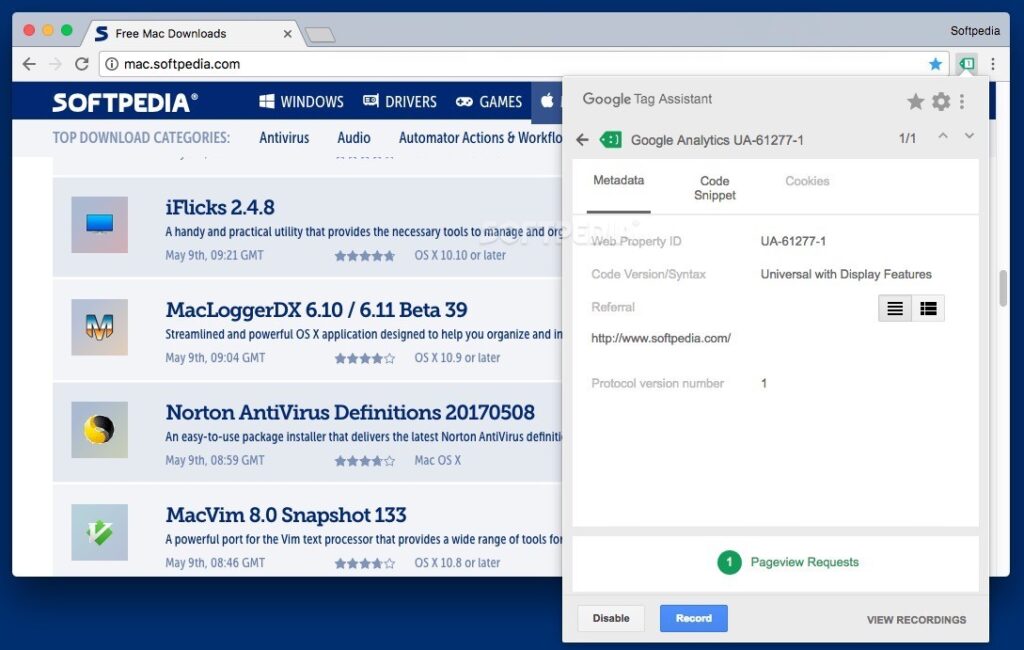
Task: Click the site info icon in address bar
Action: [x=112, y=64]
